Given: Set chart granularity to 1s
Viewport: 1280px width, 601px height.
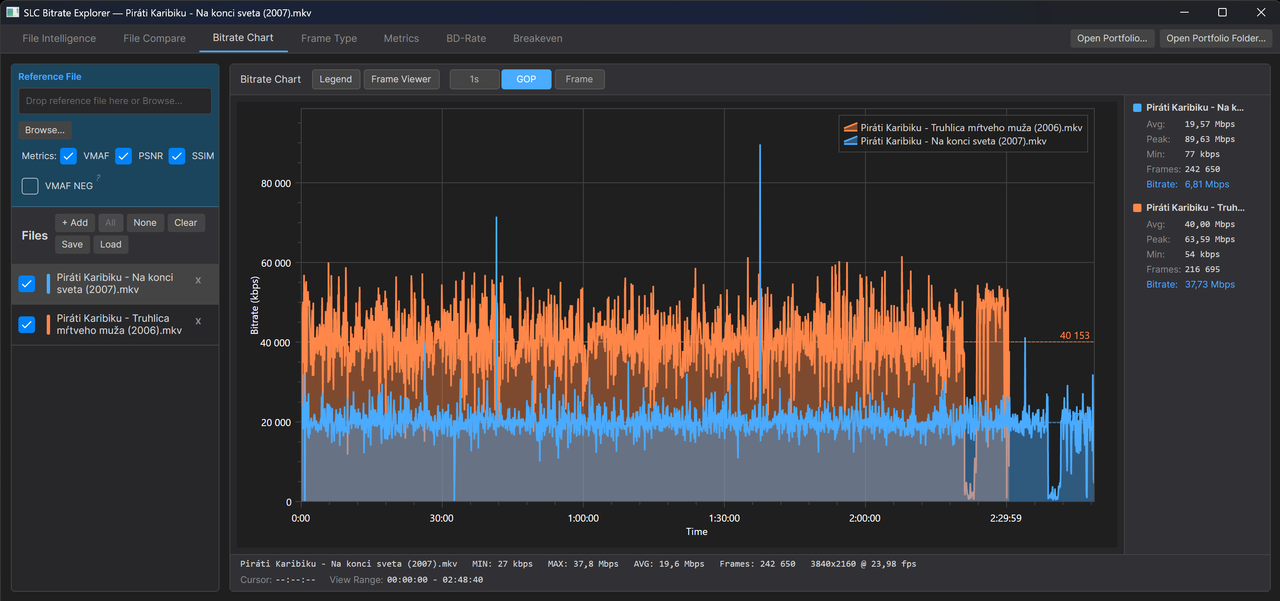Looking at the screenshot, I should pyautogui.click(x=474, y=79).
